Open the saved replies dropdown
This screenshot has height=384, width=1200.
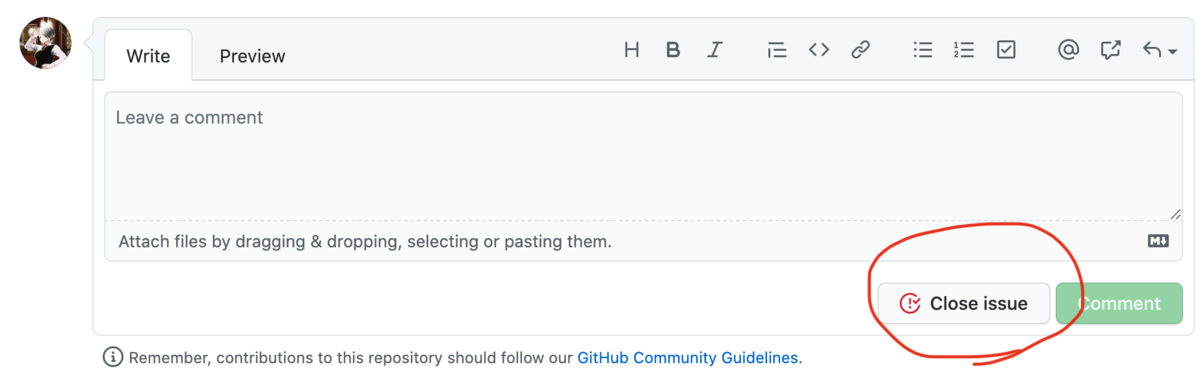point(1159,50)
